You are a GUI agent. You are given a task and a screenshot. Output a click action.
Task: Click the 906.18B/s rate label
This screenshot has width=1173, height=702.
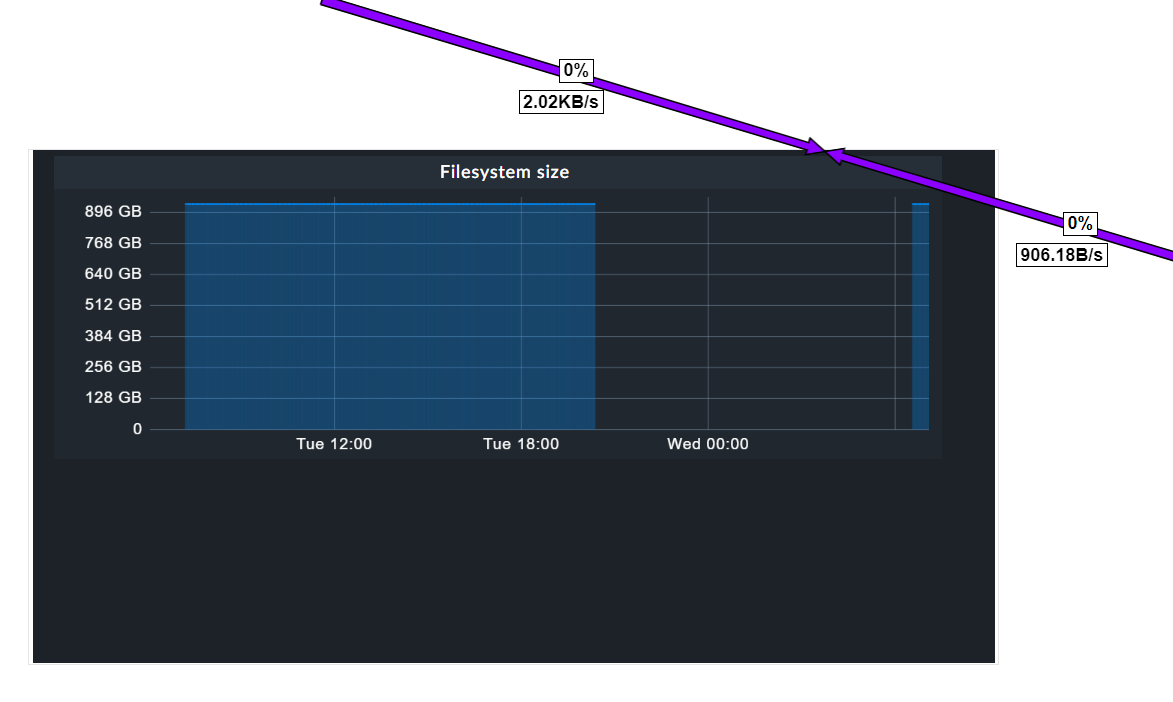(1063, 255)
